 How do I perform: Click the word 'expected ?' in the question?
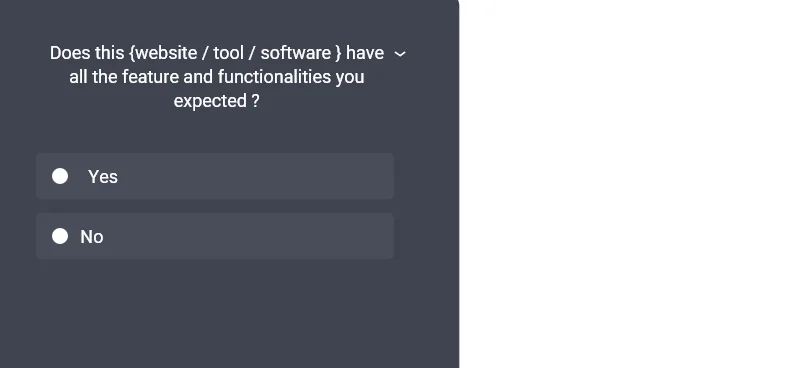[x=216, y=101]
